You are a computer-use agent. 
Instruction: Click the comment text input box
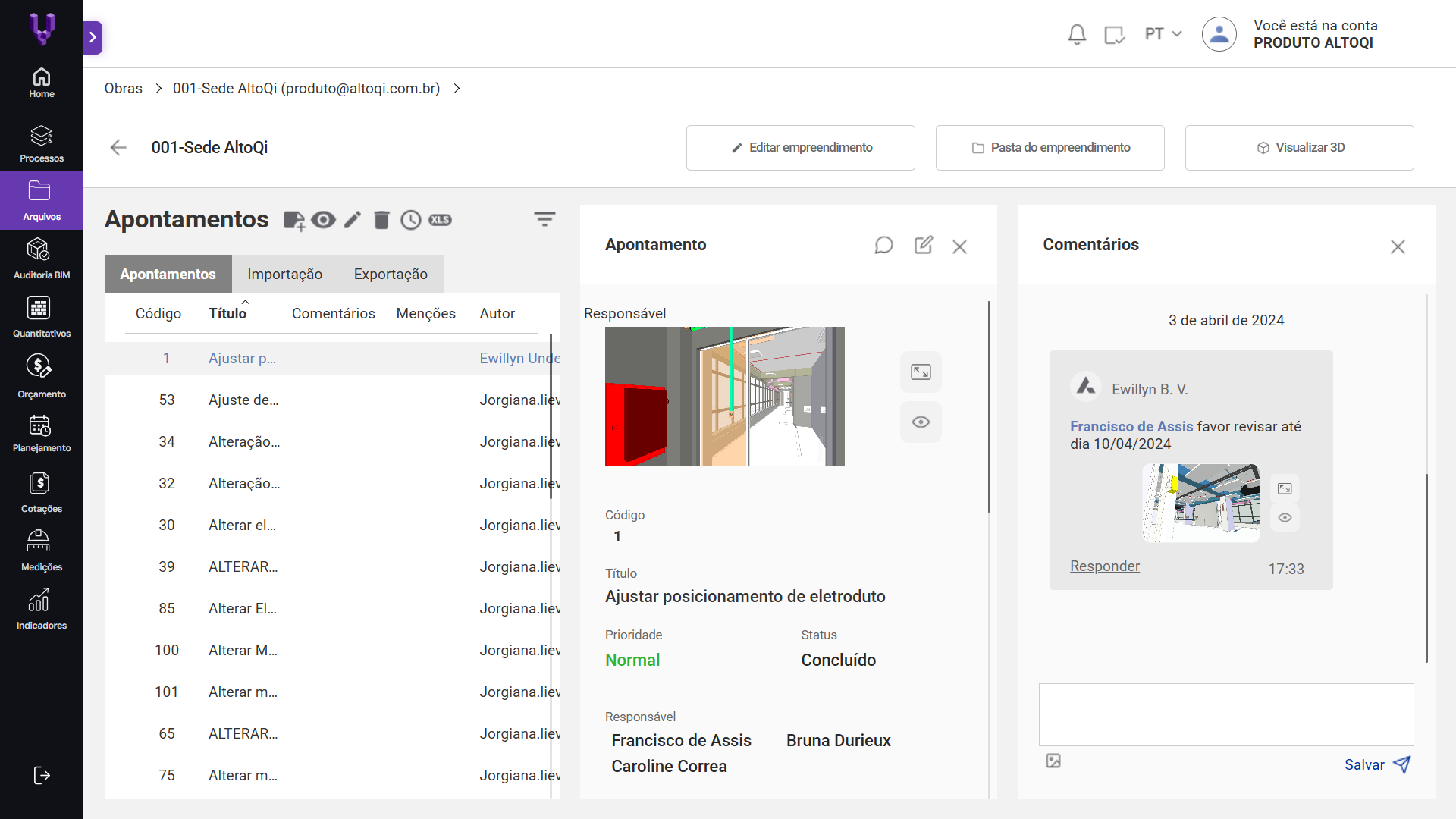point(1226,714)
